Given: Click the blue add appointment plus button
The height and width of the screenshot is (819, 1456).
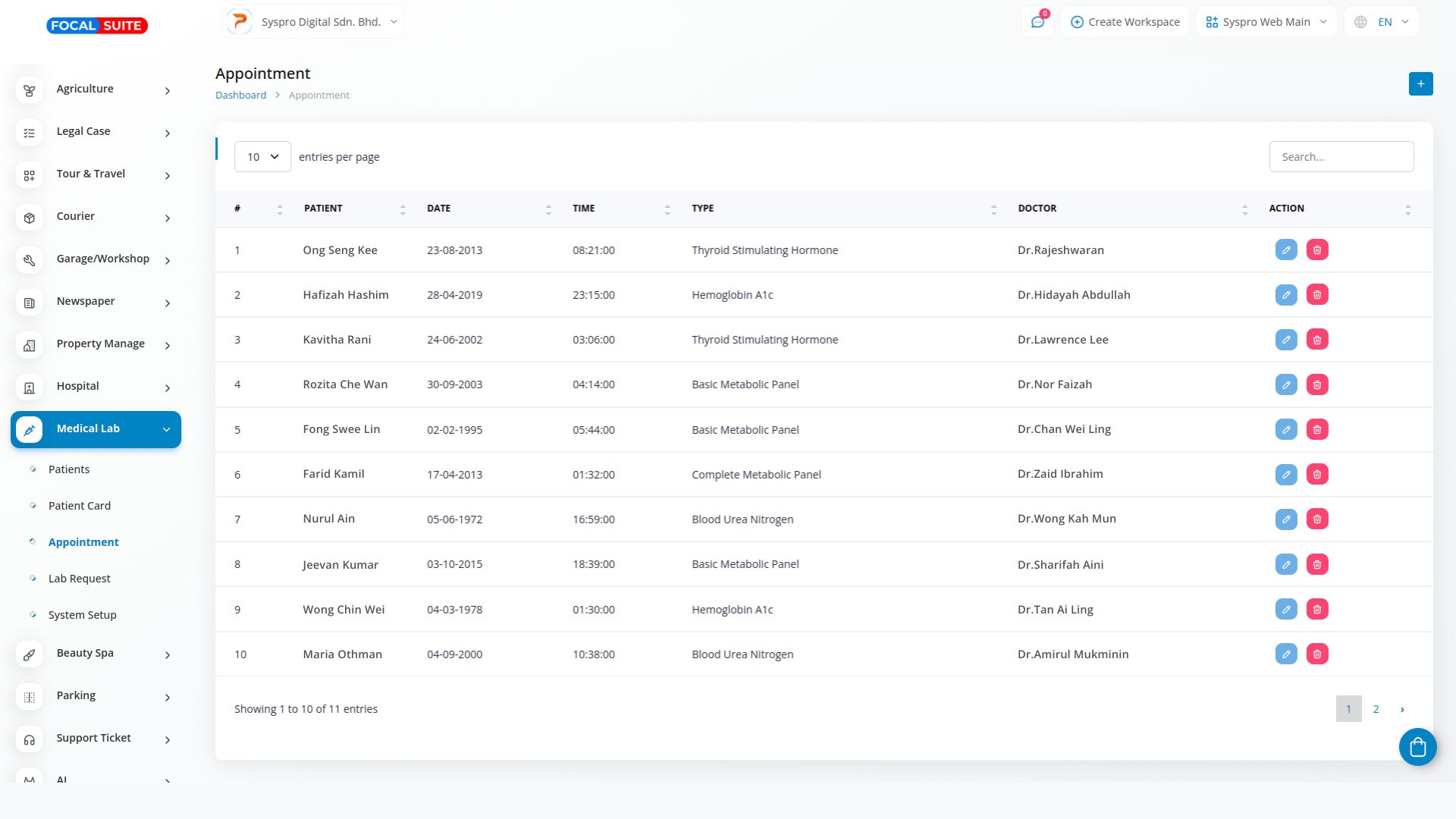Looking at the screenshot, I should (1420, 83).
